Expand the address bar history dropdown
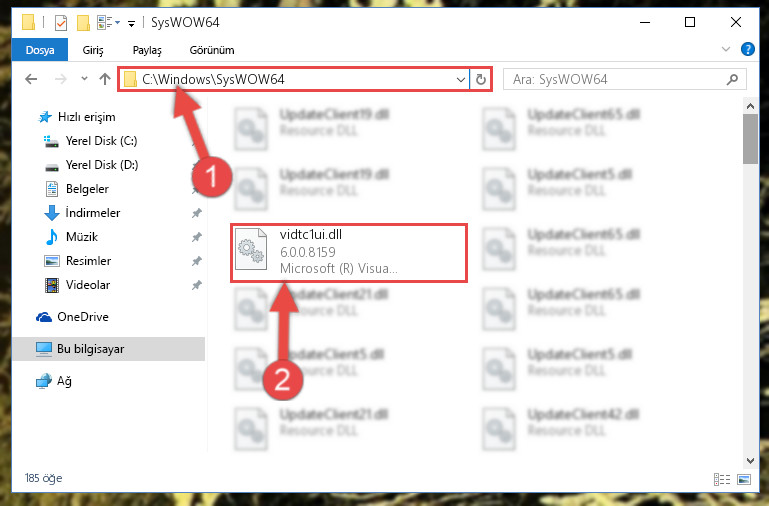This screenshot has width=769, height=506. click(x=461, y=79)
